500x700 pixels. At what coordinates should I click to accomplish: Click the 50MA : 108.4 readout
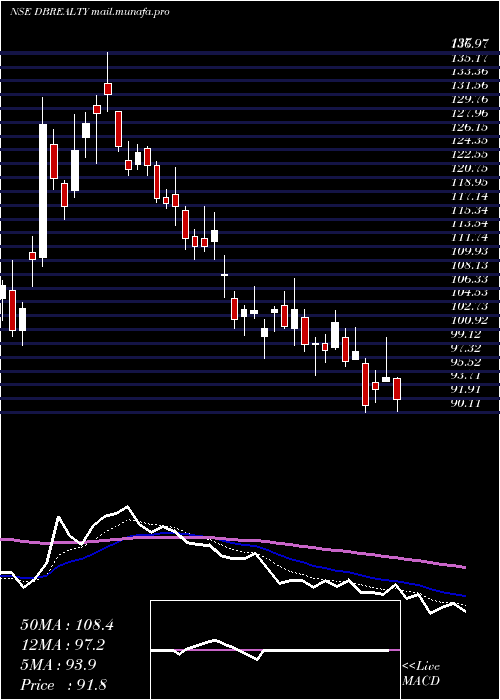point(67,625)
